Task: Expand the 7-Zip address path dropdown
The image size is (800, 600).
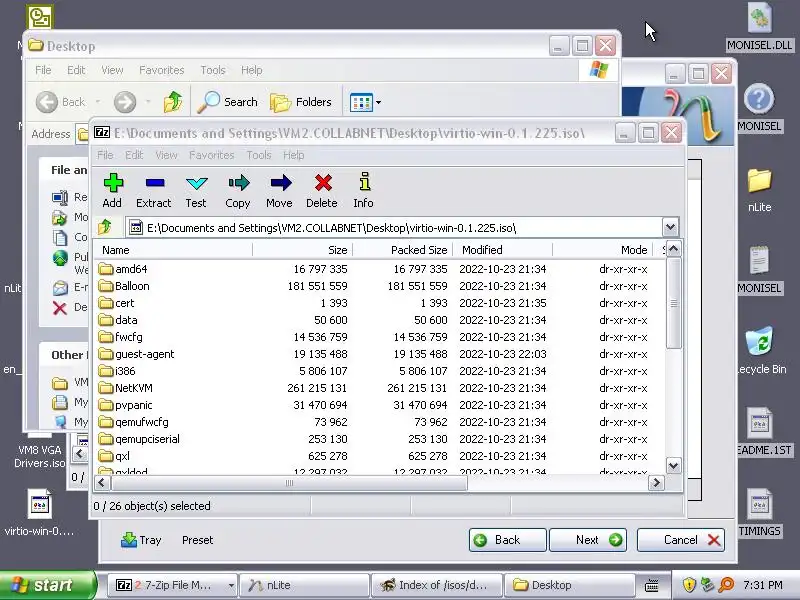Action: (x=670, y=227)
